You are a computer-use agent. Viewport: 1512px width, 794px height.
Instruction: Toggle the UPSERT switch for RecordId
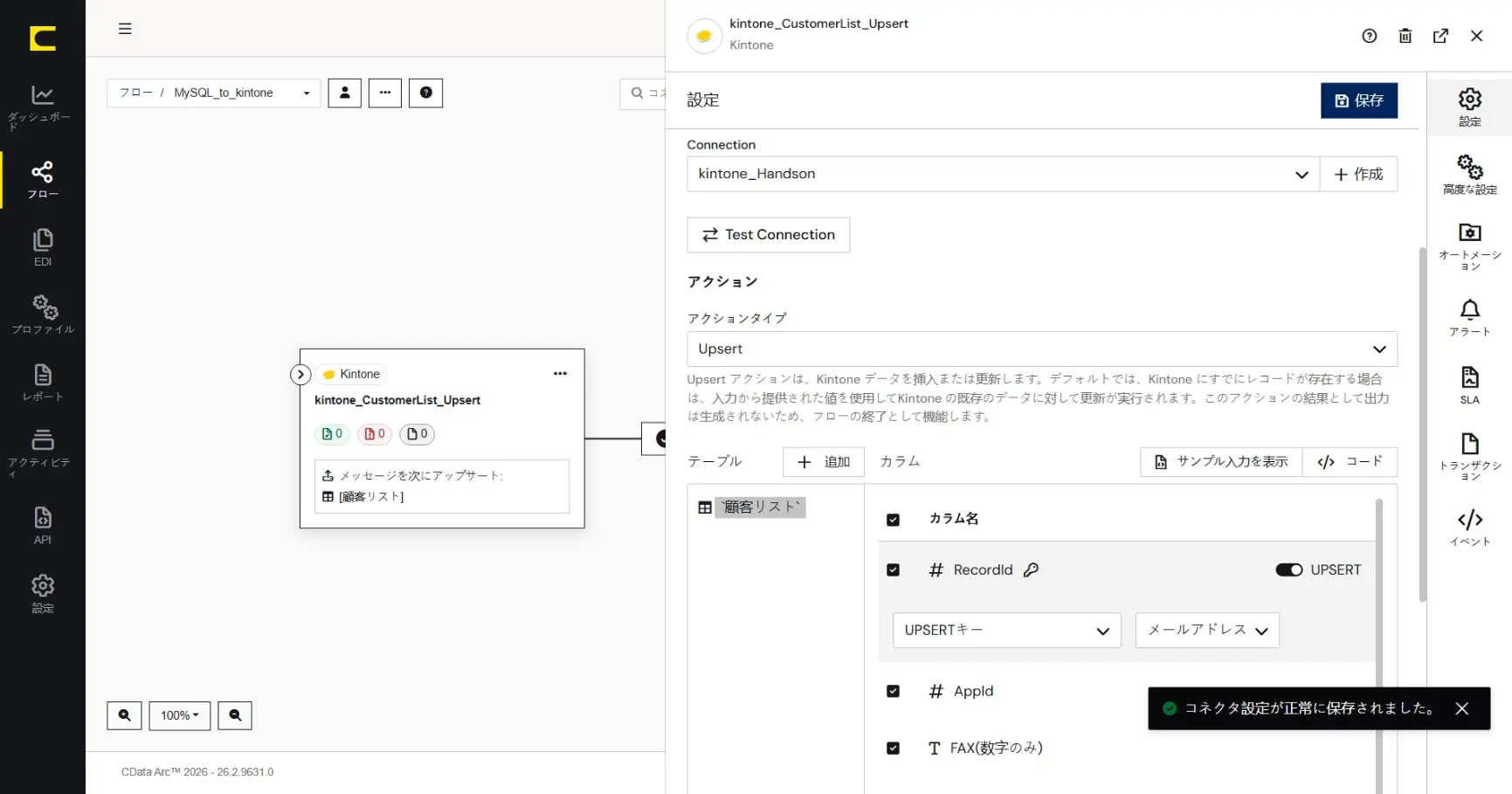1288,570
